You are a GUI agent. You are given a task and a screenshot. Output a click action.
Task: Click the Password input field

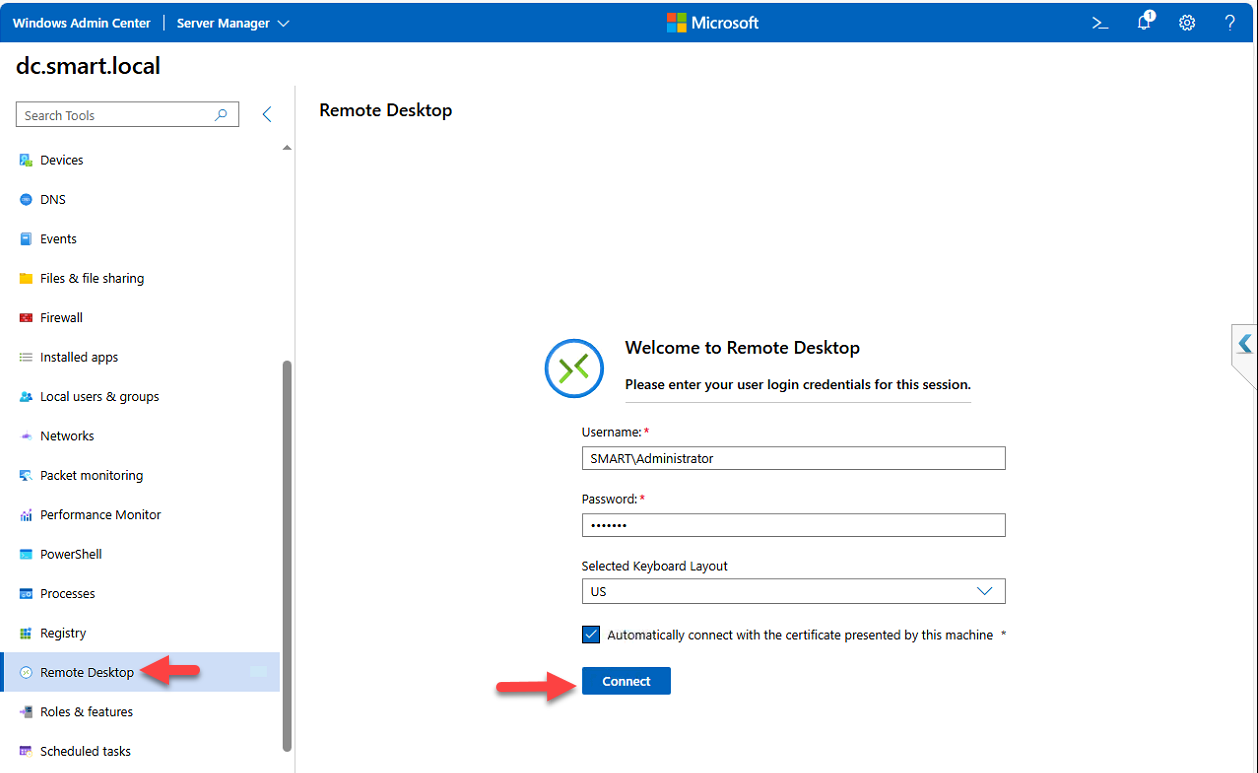(x=793, y=525)
